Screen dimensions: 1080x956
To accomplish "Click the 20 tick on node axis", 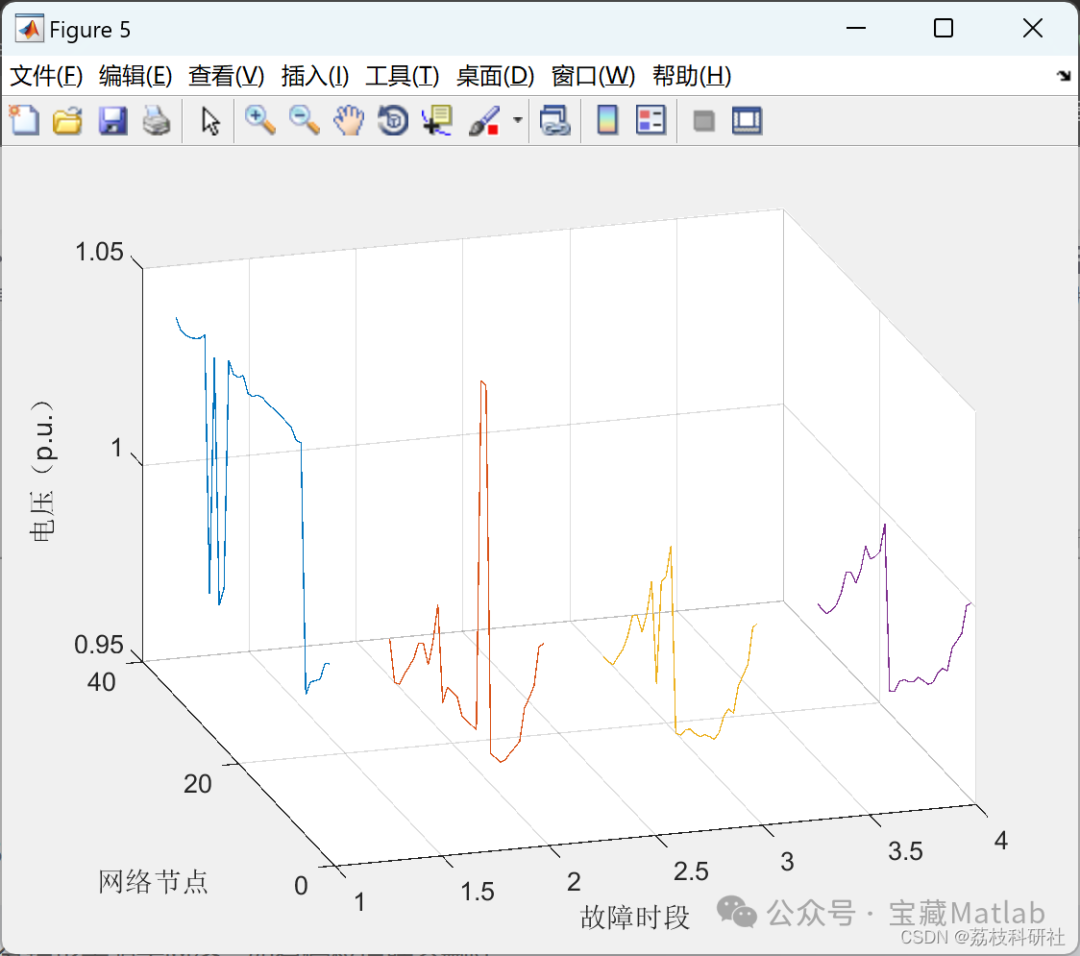I will click(x=198, y=784).
